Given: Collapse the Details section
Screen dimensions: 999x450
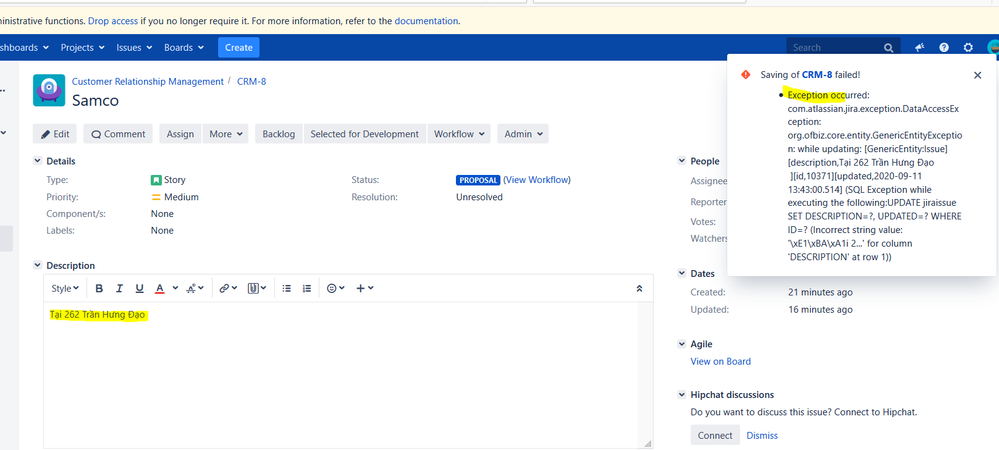Looking at the screenshot, I should point(37,161).
